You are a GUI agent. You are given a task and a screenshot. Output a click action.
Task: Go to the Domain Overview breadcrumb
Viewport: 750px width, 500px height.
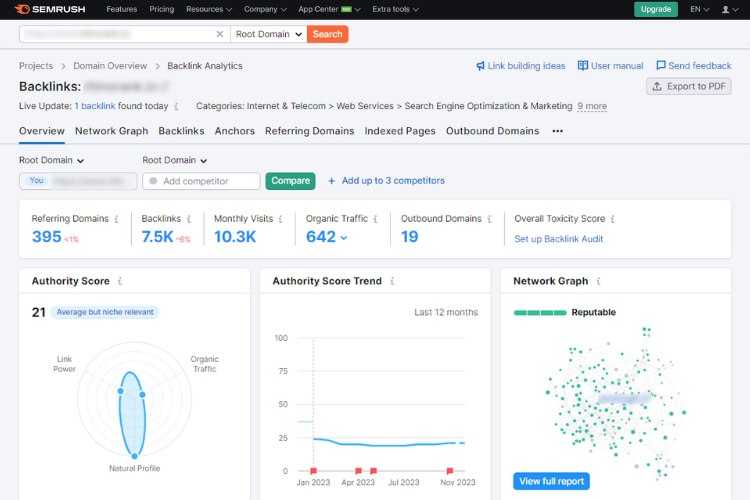[x=110, y=66]
